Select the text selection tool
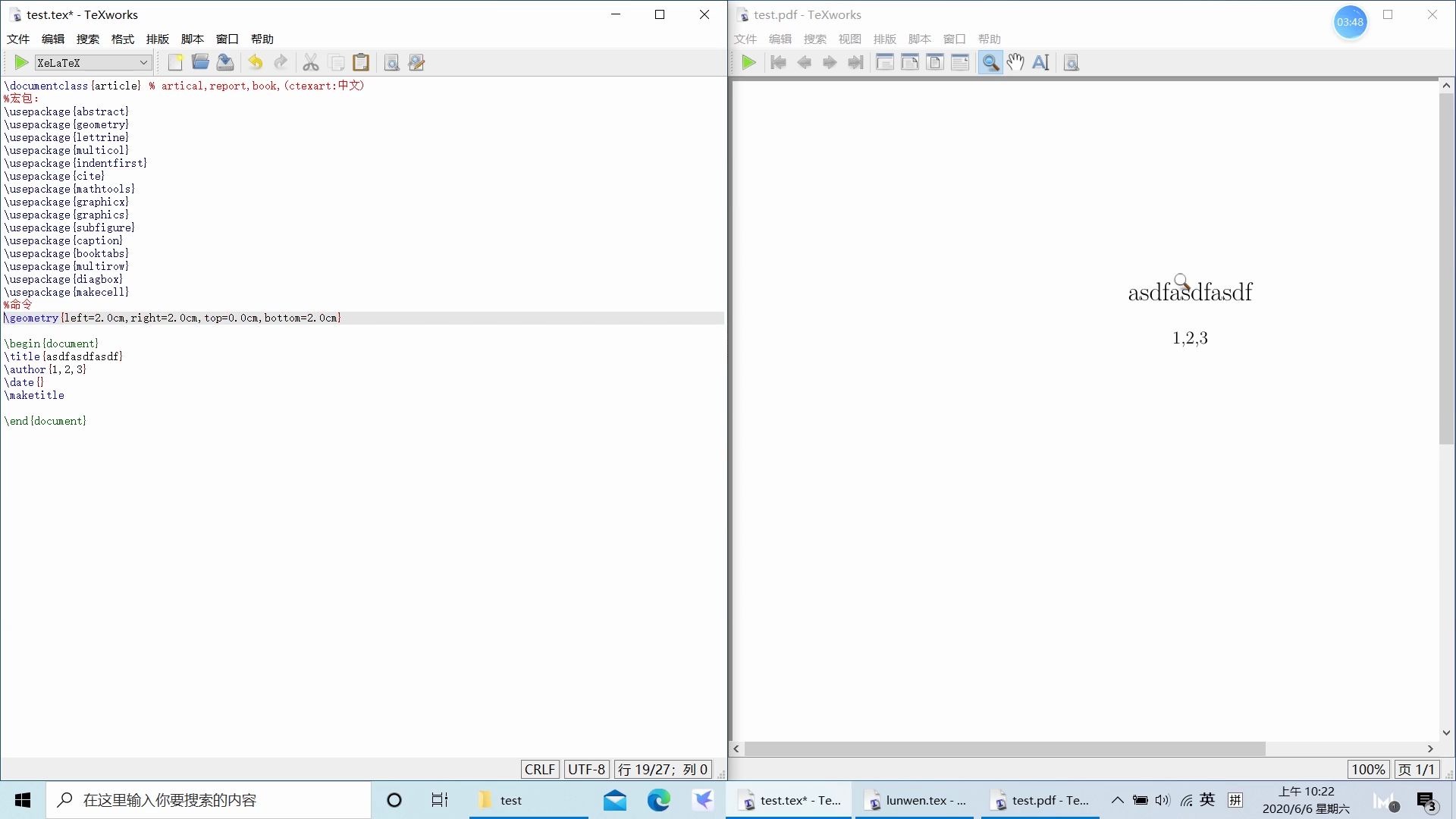Screen dimensions: 1456x819 (x=1040, y=63)
